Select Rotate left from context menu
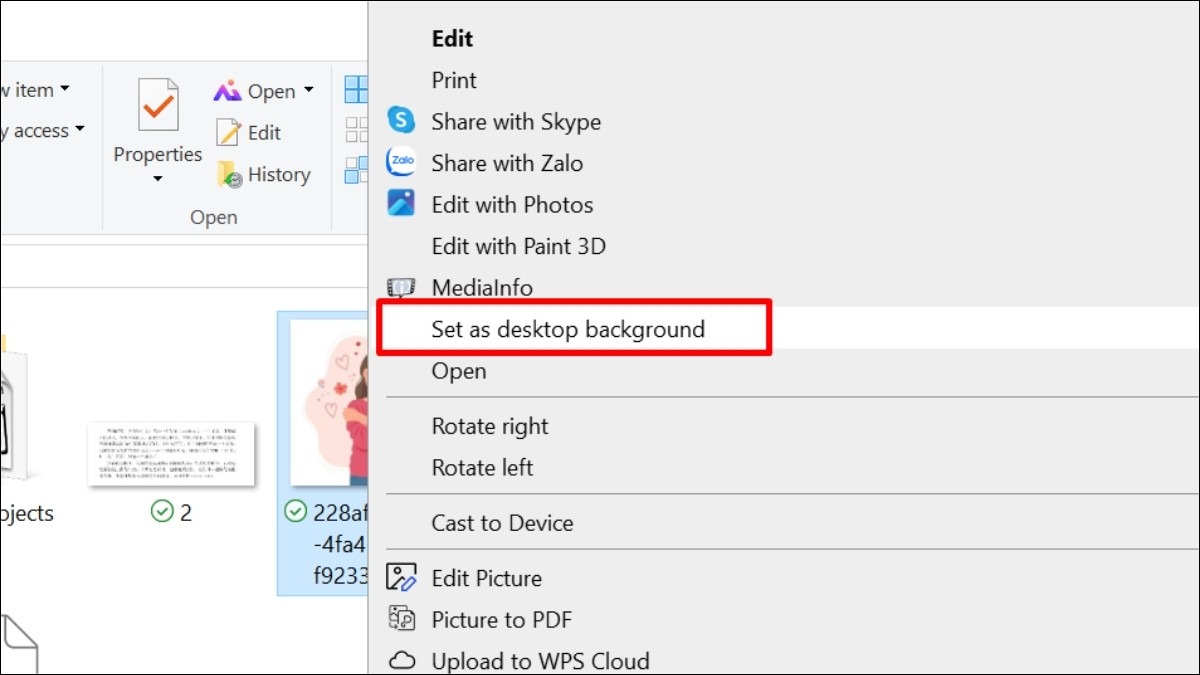Screen dimensions: 1200x675 [x=482, y=468]
